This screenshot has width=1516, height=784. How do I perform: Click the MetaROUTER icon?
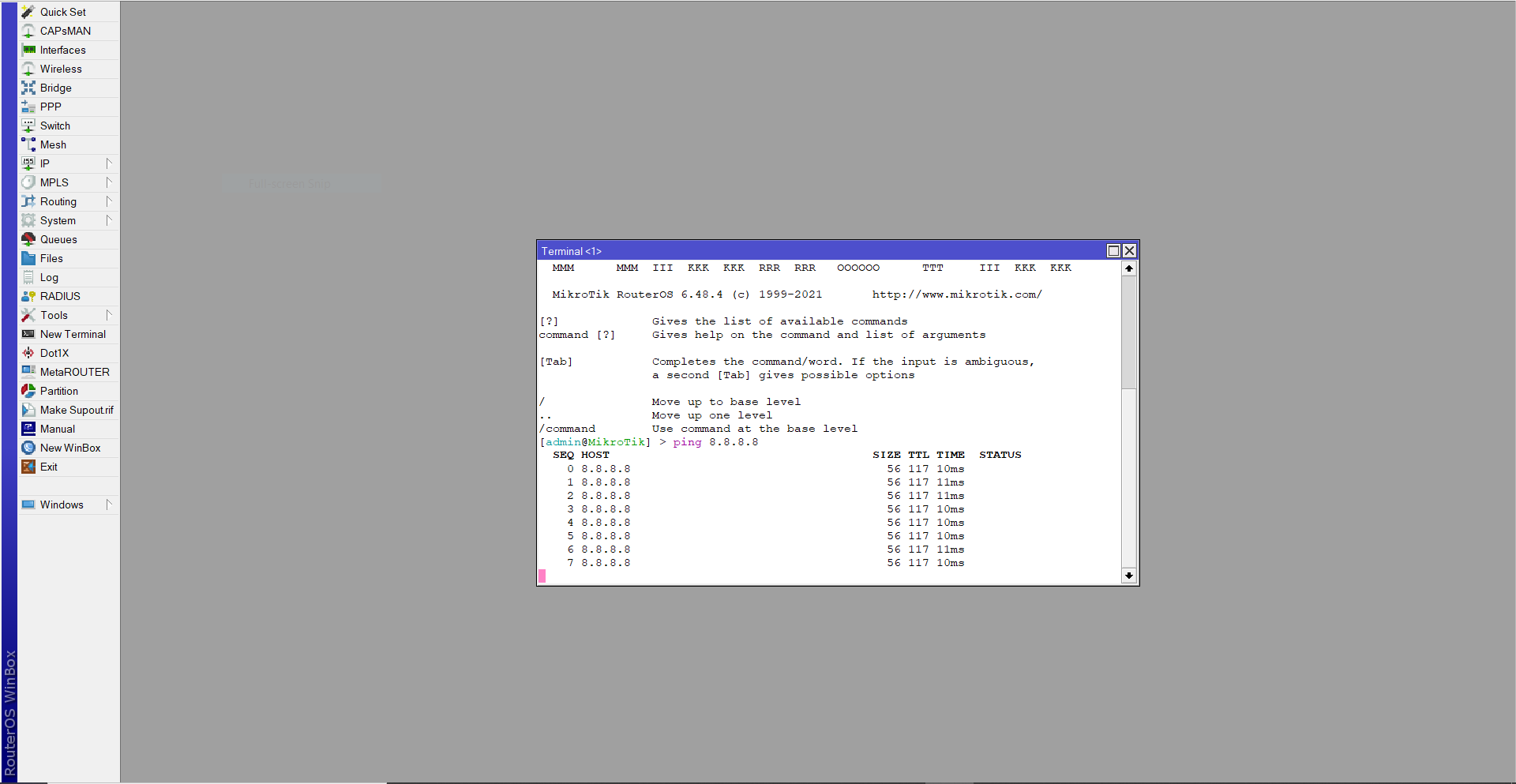[28, 372]
